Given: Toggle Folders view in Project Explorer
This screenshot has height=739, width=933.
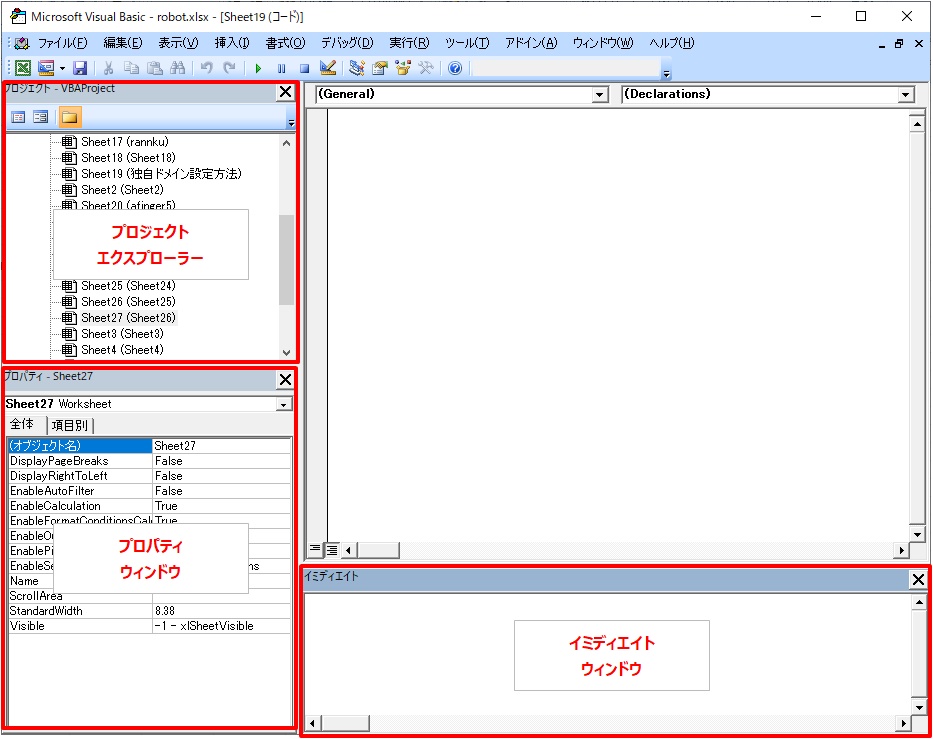Looking at the screenshot, I should pos(69,117).
